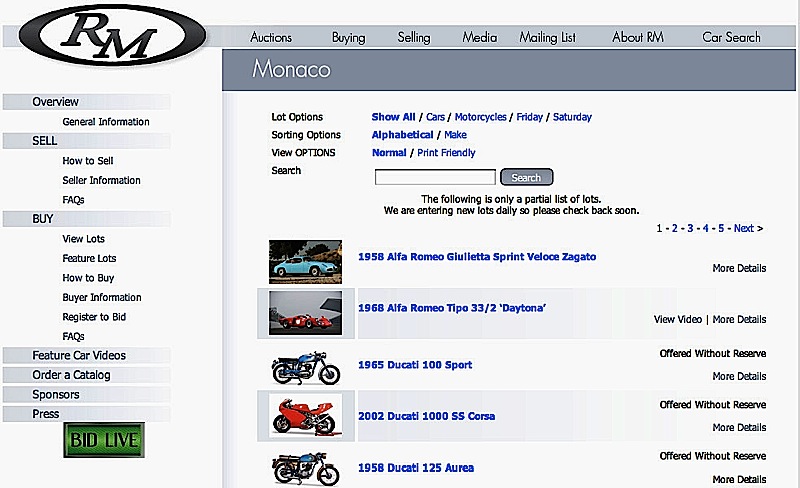Open the blue Alfa Romeo Giulietta thumbnail

pos(305,262)
